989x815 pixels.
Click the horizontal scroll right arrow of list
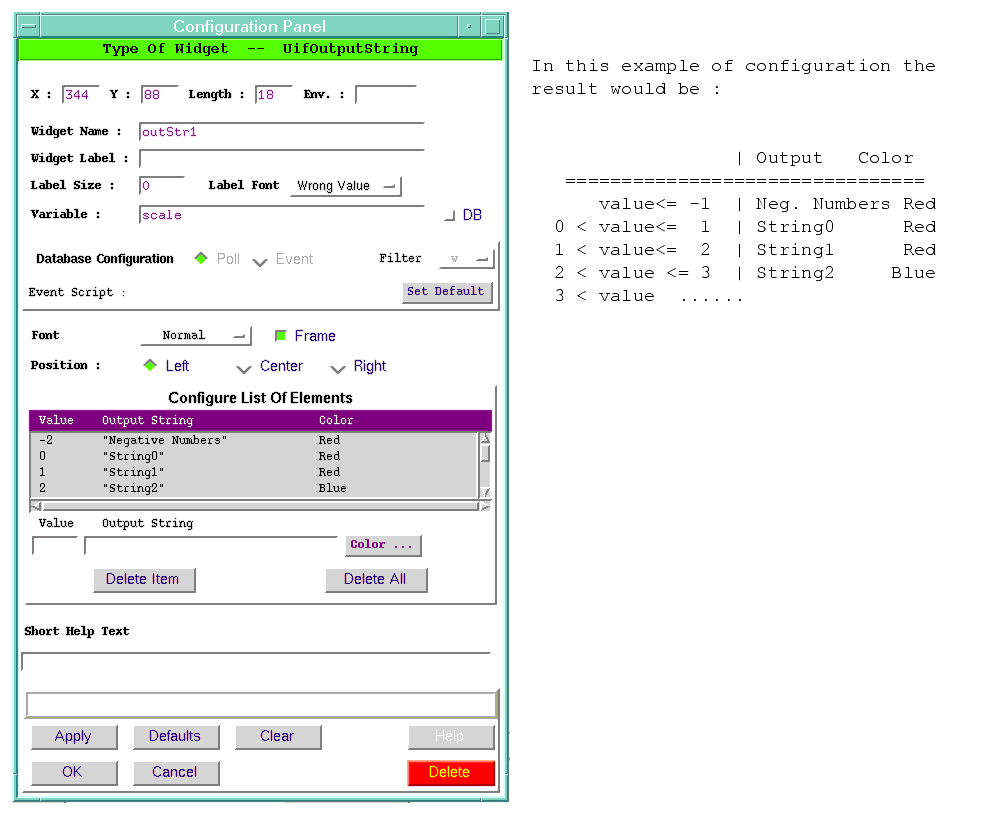point(485,506)
